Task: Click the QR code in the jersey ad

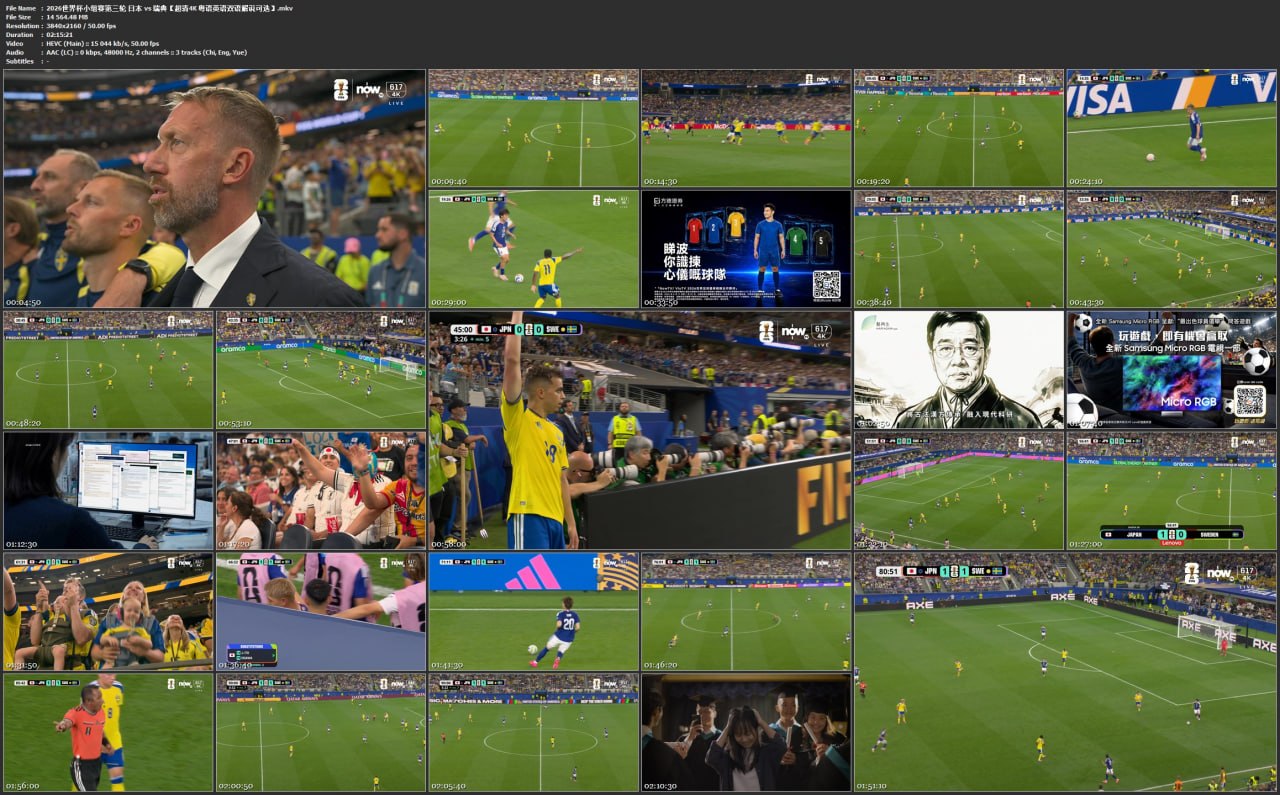Action: [x=826, y=285]
